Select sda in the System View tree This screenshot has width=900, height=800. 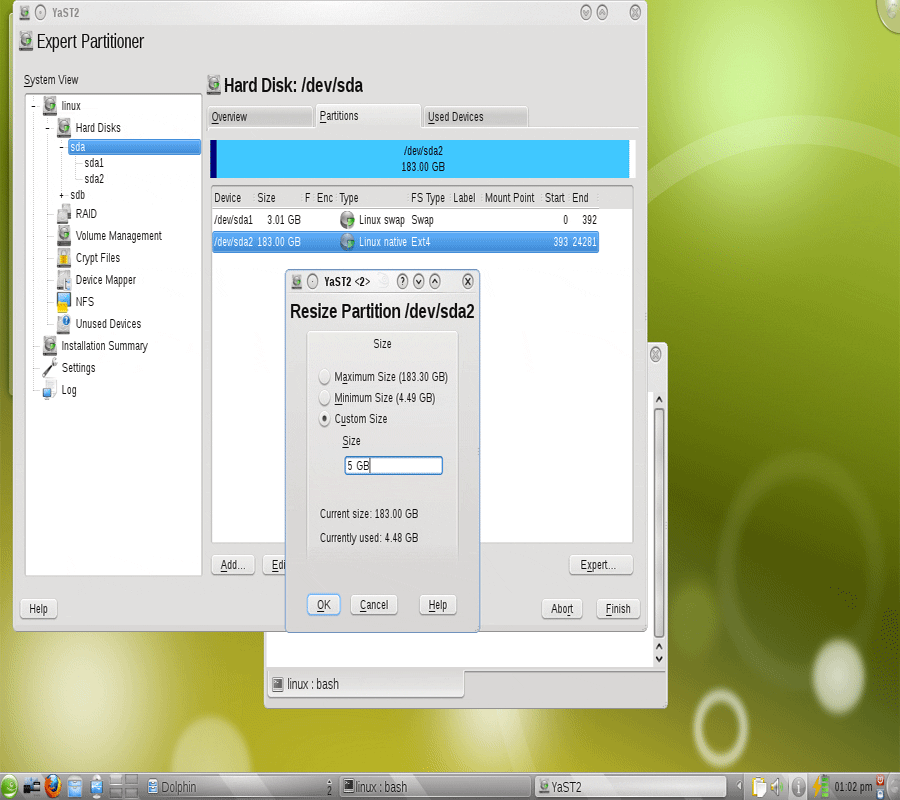click(x=134, y=147)
